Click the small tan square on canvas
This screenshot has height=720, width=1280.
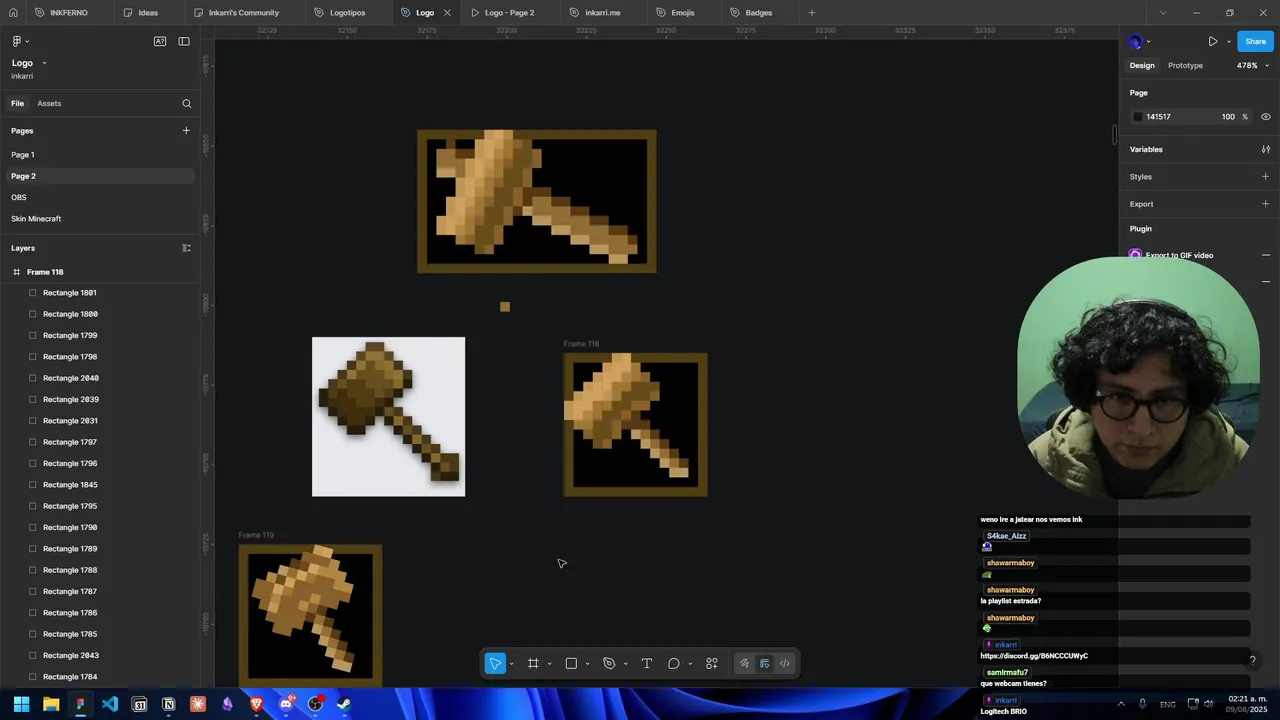click(x=505, y=307)
